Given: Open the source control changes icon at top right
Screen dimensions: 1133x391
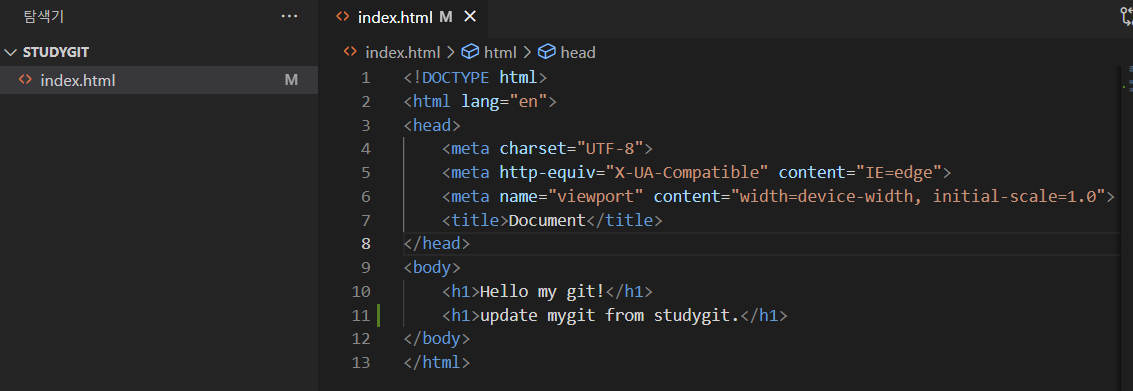Looking at the screenshot, I should [x=1126, y=17].
